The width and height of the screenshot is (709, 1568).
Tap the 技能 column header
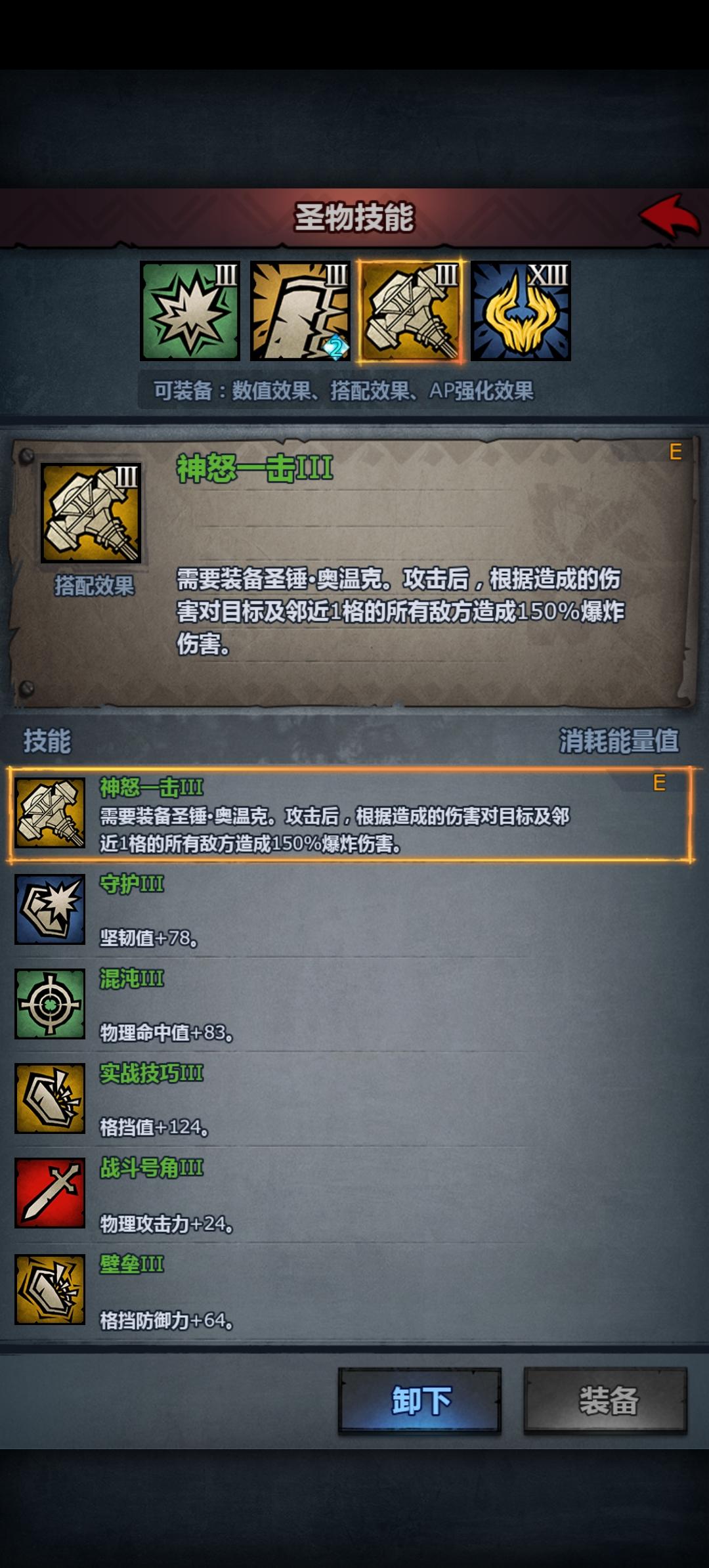tap(47, 741)
